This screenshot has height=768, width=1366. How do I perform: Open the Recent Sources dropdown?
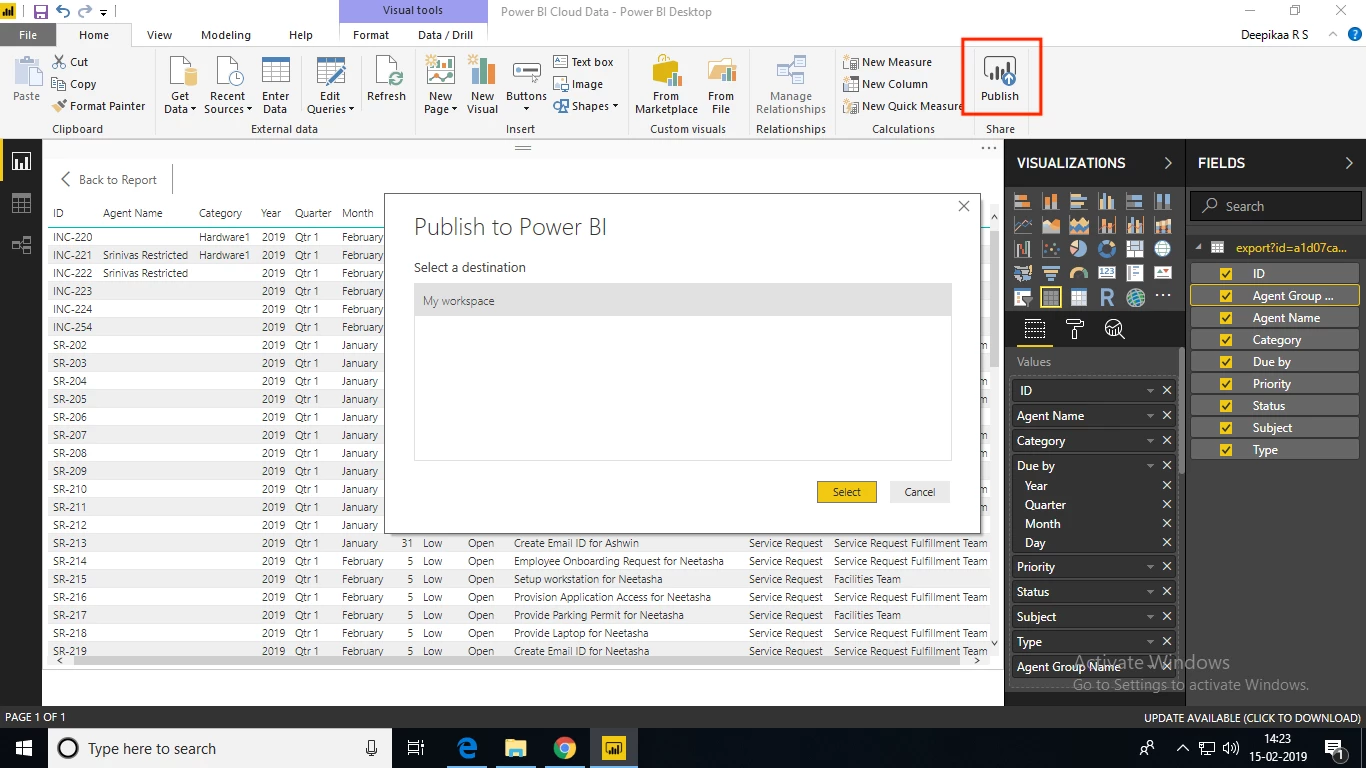(x=250, y=110)
